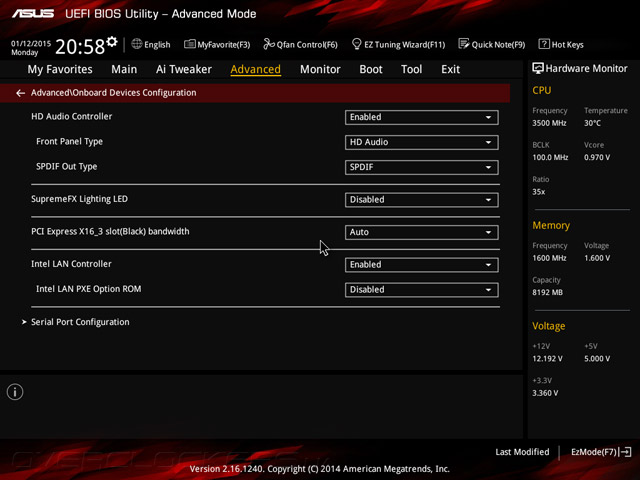Select the SupremeFX Lighting LED label
The width and height of the screenshot is (640, 480).
[79, 199]
